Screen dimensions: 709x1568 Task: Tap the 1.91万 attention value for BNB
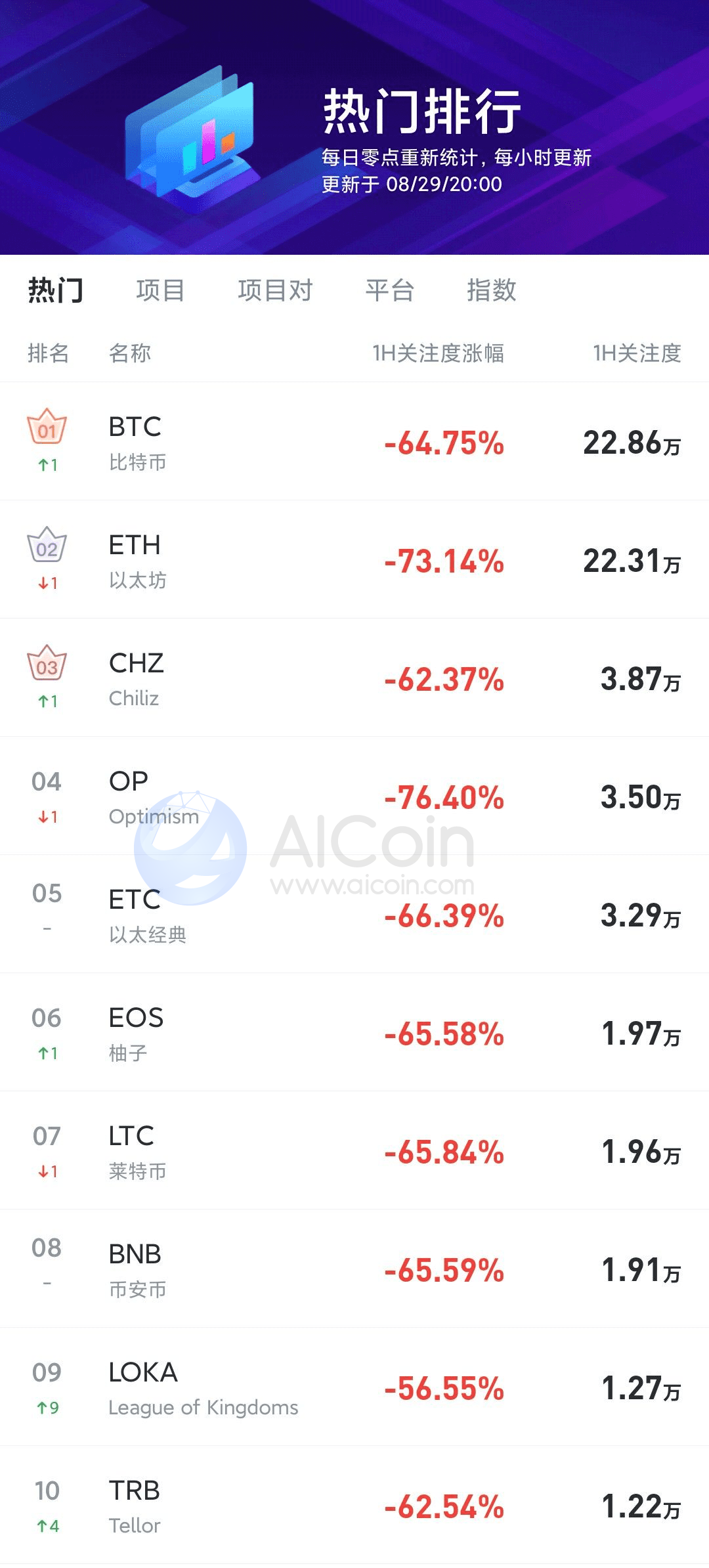tap(641, 1271)
